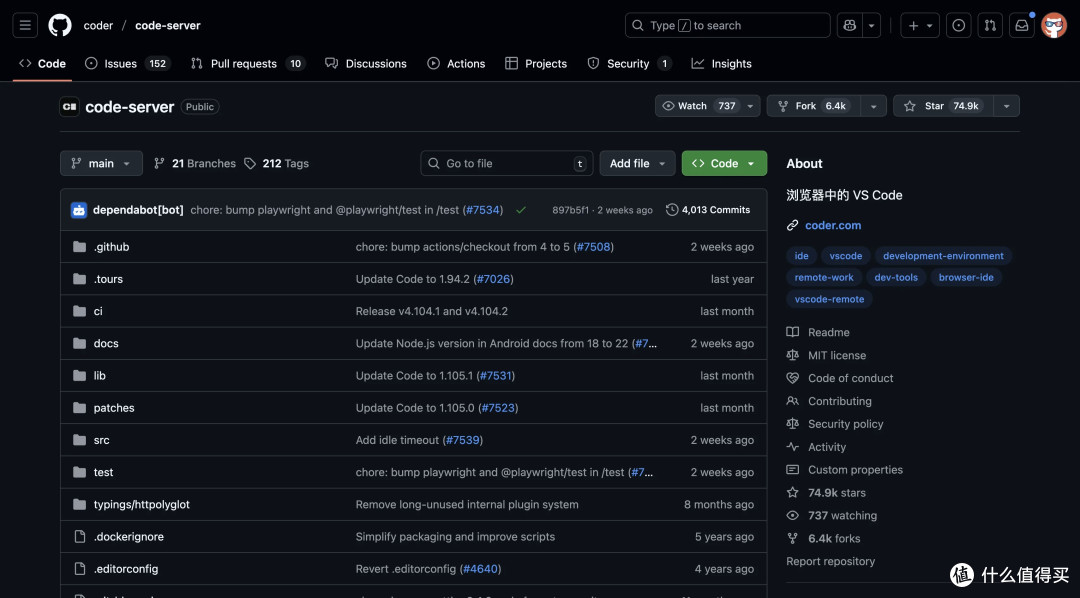Screen dimensions: 1080x598
Task: Switch to the Security tab
Action: 630,63
